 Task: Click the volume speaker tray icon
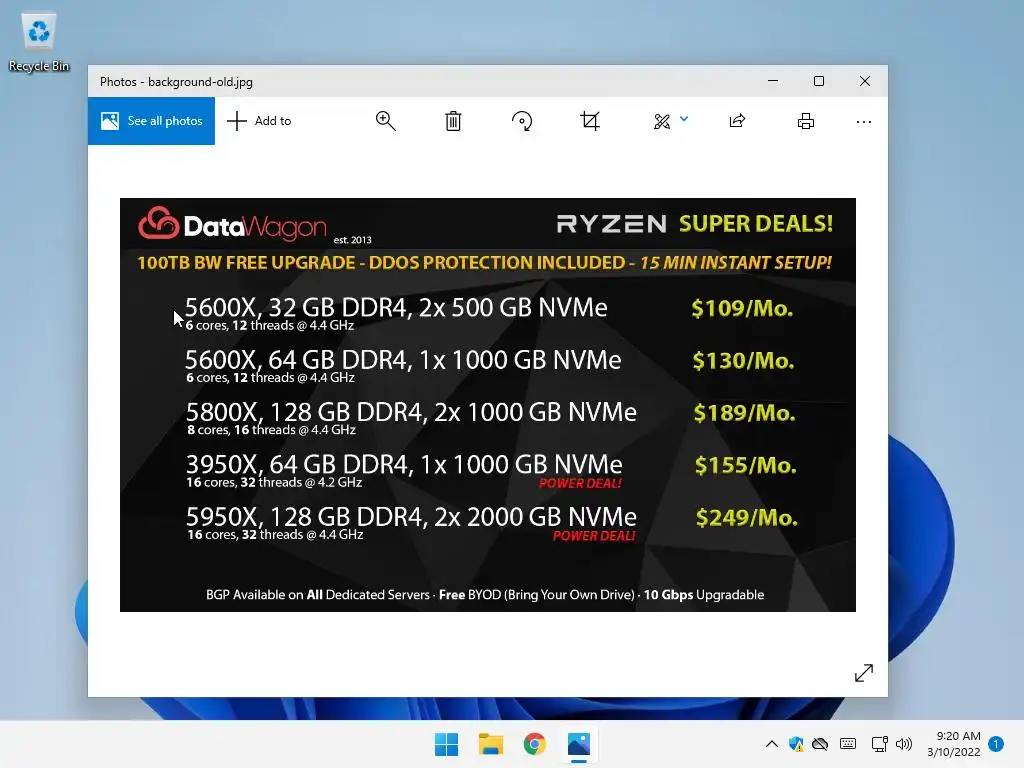[904, 744]
